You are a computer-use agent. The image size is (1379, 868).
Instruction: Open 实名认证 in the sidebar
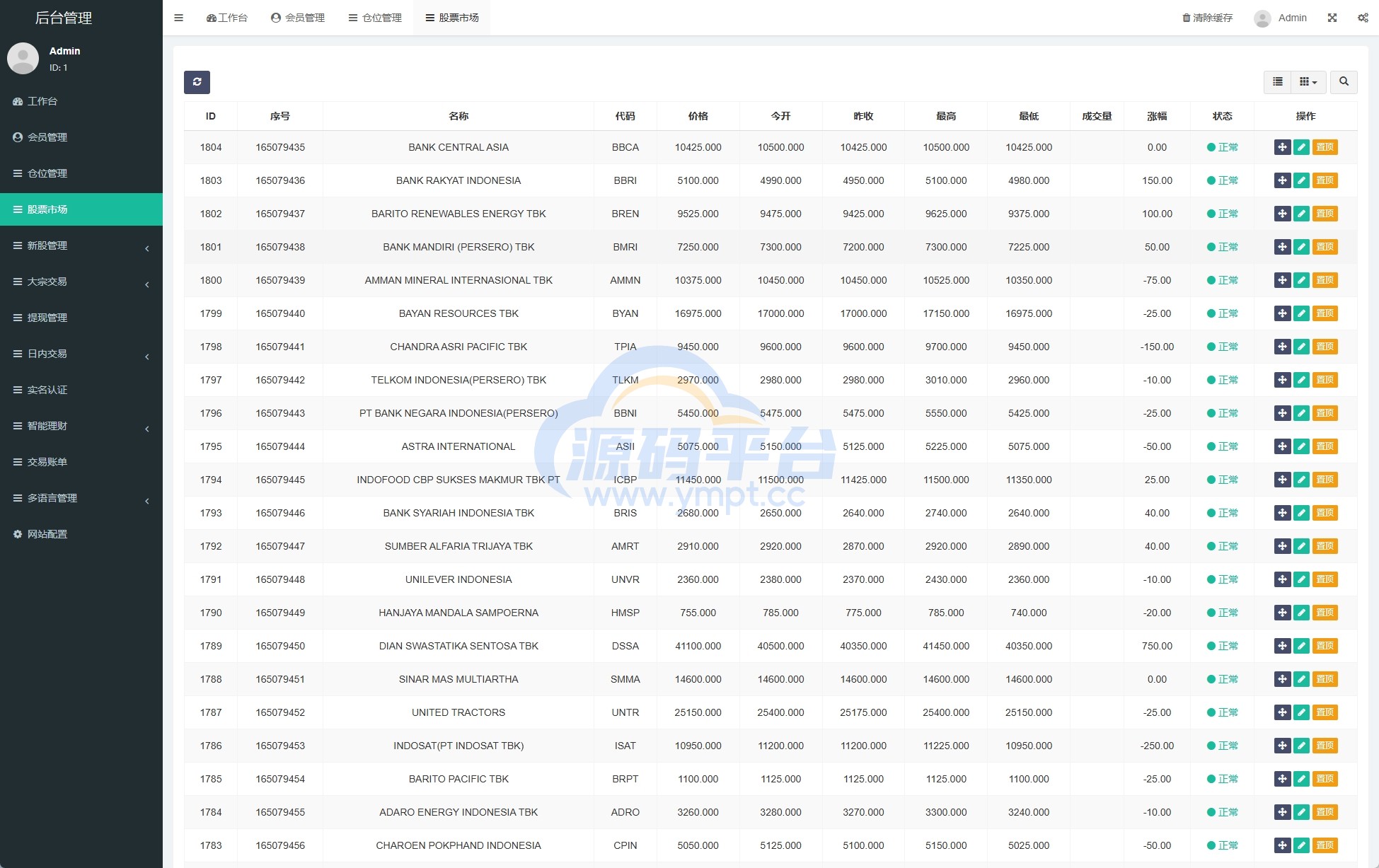tap(81, 390)
